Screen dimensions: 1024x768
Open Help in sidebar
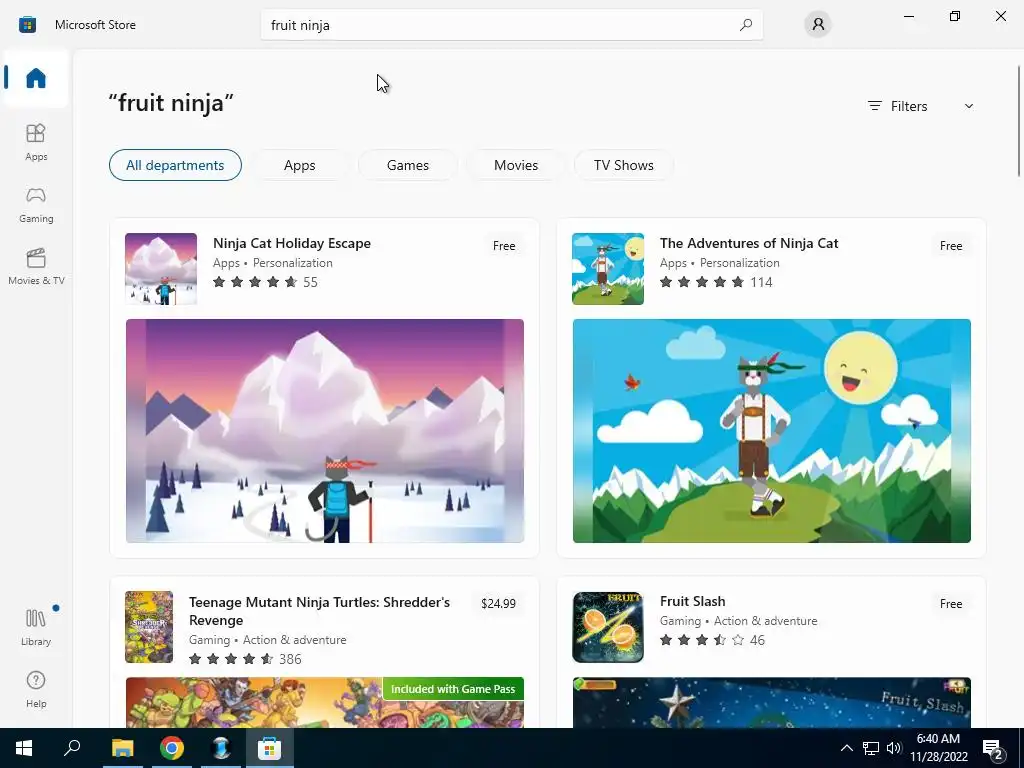pyautogui.click(x=36, y=690)
